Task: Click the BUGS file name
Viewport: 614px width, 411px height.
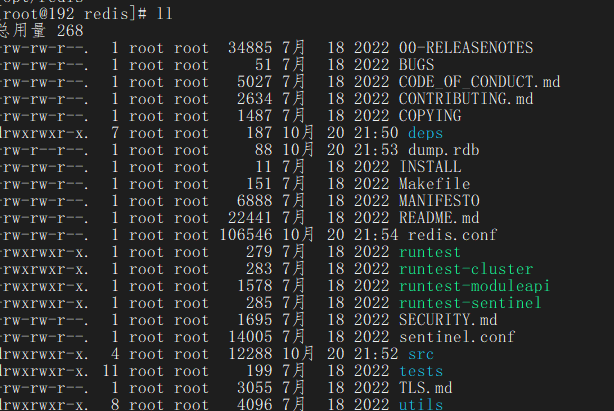Action: (416, 65)
